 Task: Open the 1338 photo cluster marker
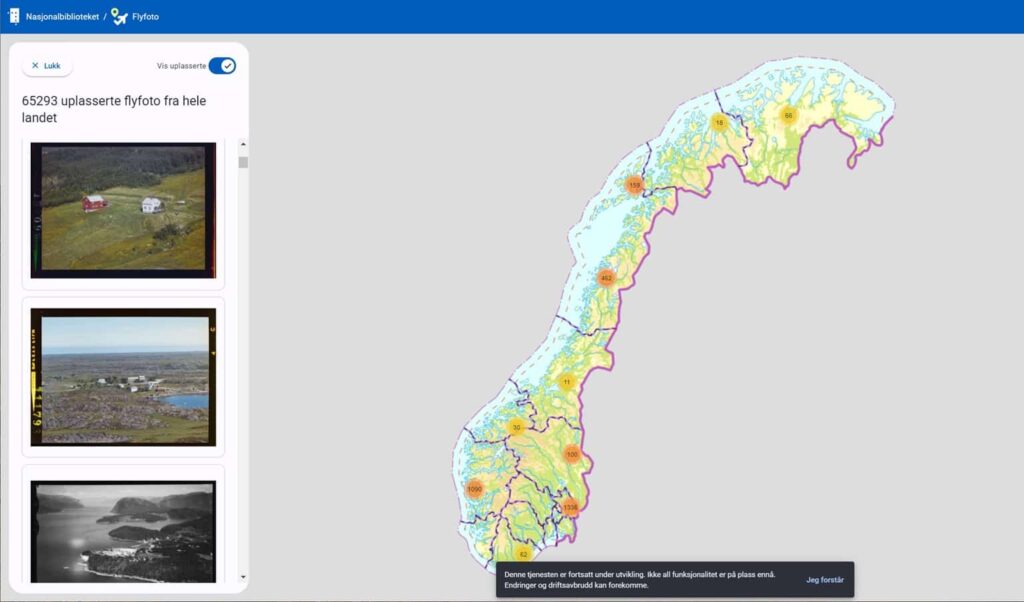pyautogui.click(x=570, y=507)
